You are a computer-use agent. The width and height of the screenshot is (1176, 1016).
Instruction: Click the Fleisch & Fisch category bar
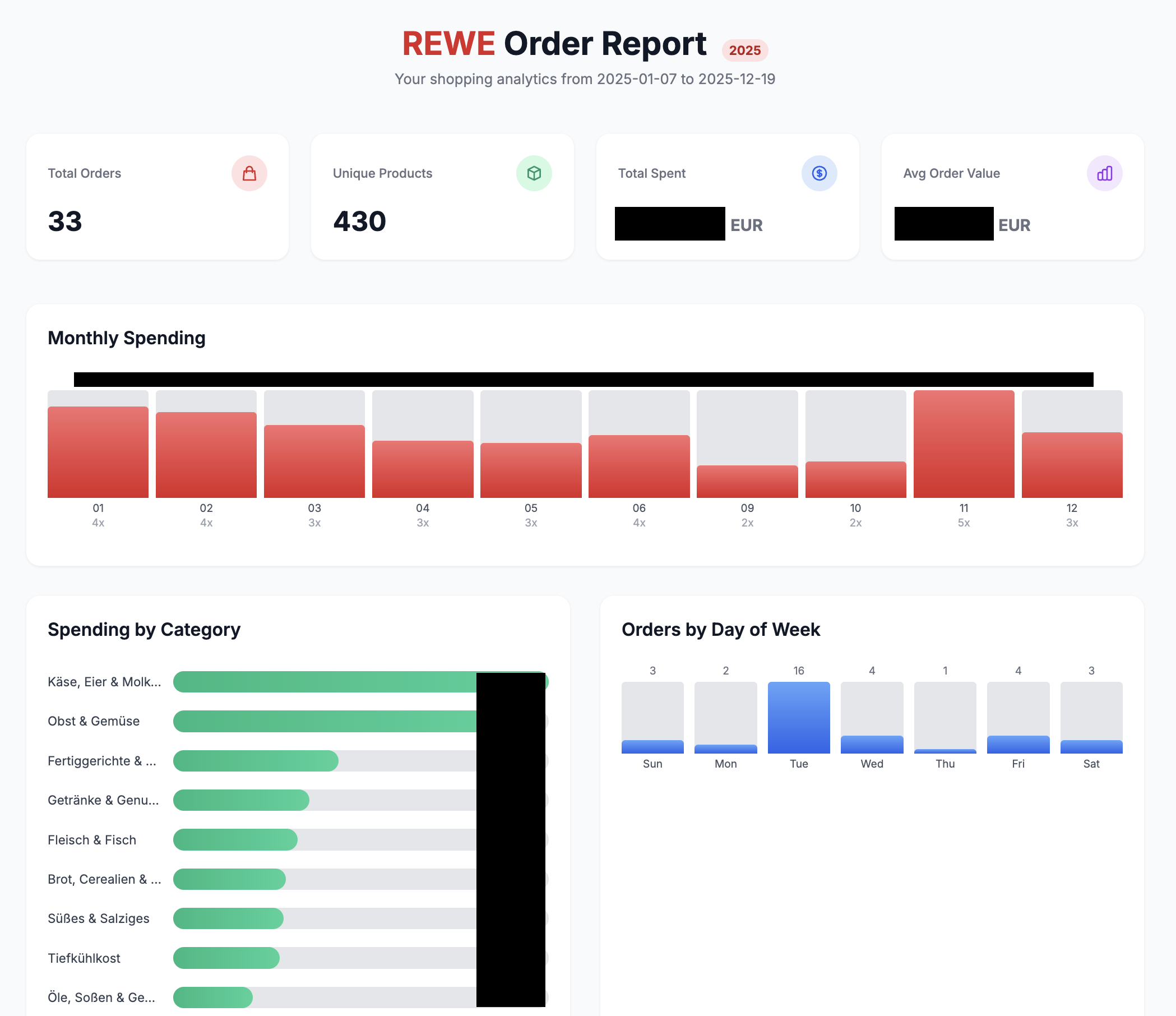coord(235,839)
